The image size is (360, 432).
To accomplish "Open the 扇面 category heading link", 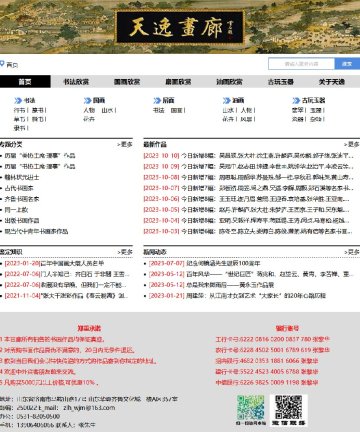I will [x=168, y=100].
